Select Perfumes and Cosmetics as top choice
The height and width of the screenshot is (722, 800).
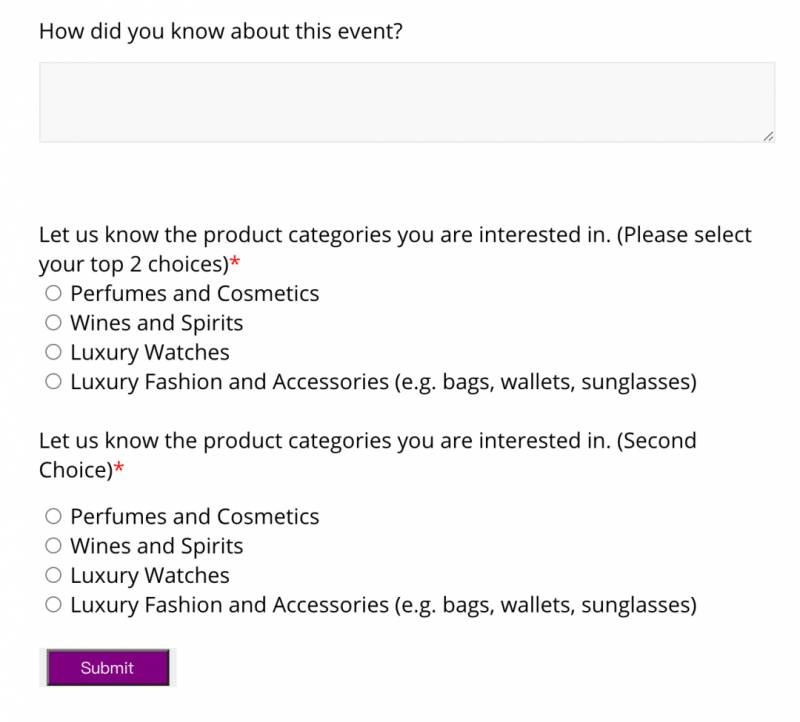pyautogui.click(x=53, y=294)
